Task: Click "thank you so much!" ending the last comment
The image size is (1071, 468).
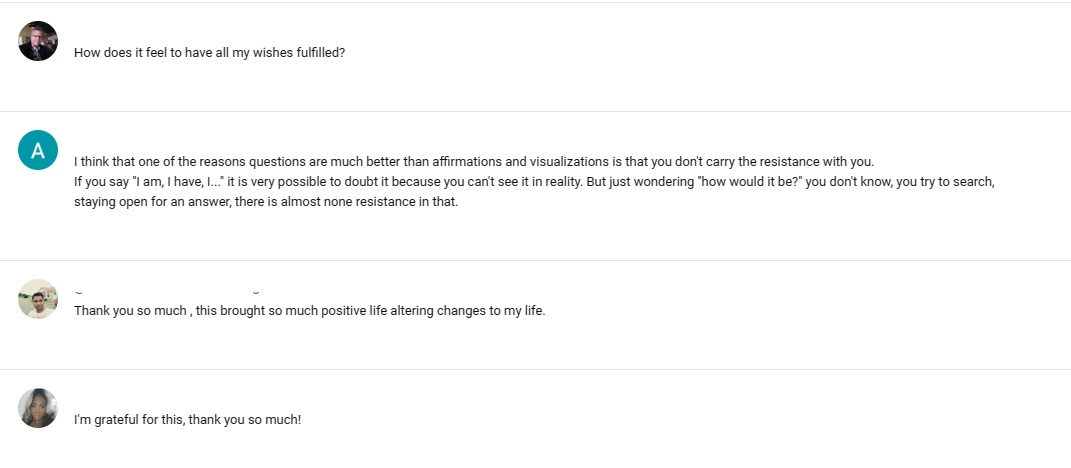Action: [245, 419]
